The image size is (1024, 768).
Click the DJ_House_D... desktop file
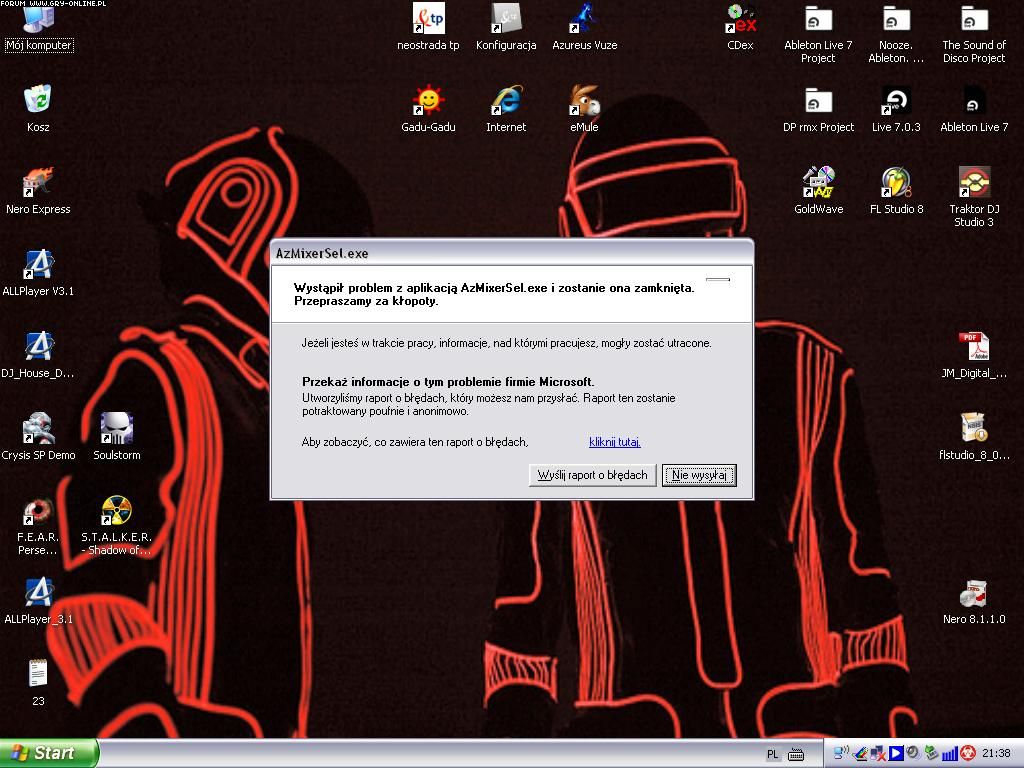(x=38, y=355)
